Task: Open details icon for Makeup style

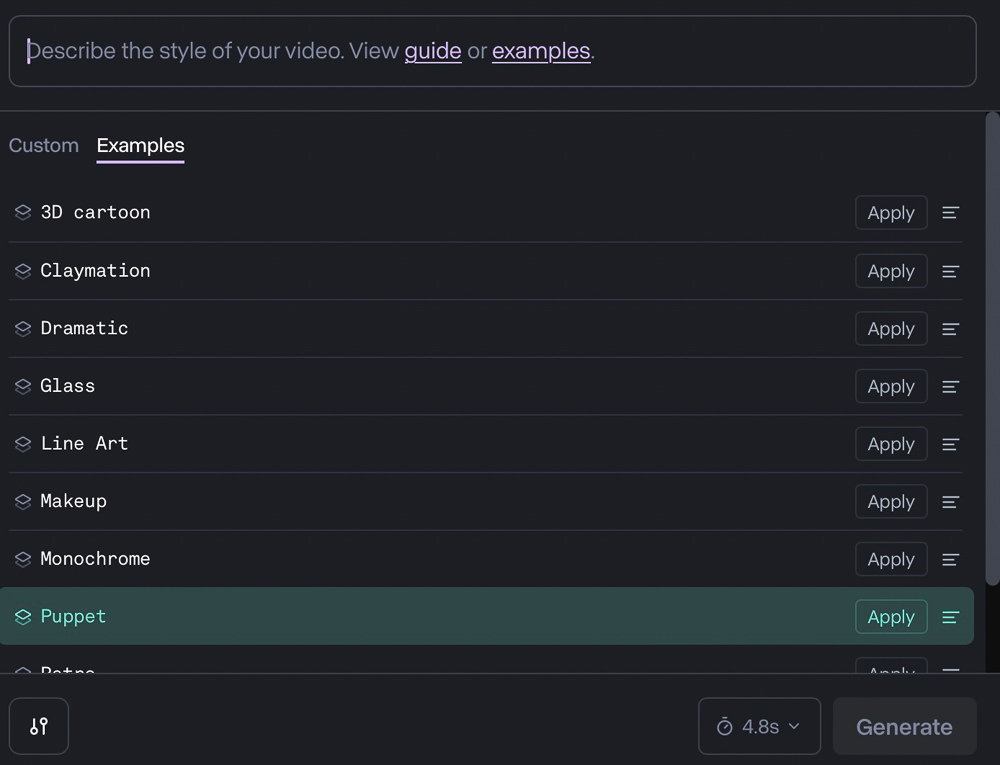Action: click(951, 502)
